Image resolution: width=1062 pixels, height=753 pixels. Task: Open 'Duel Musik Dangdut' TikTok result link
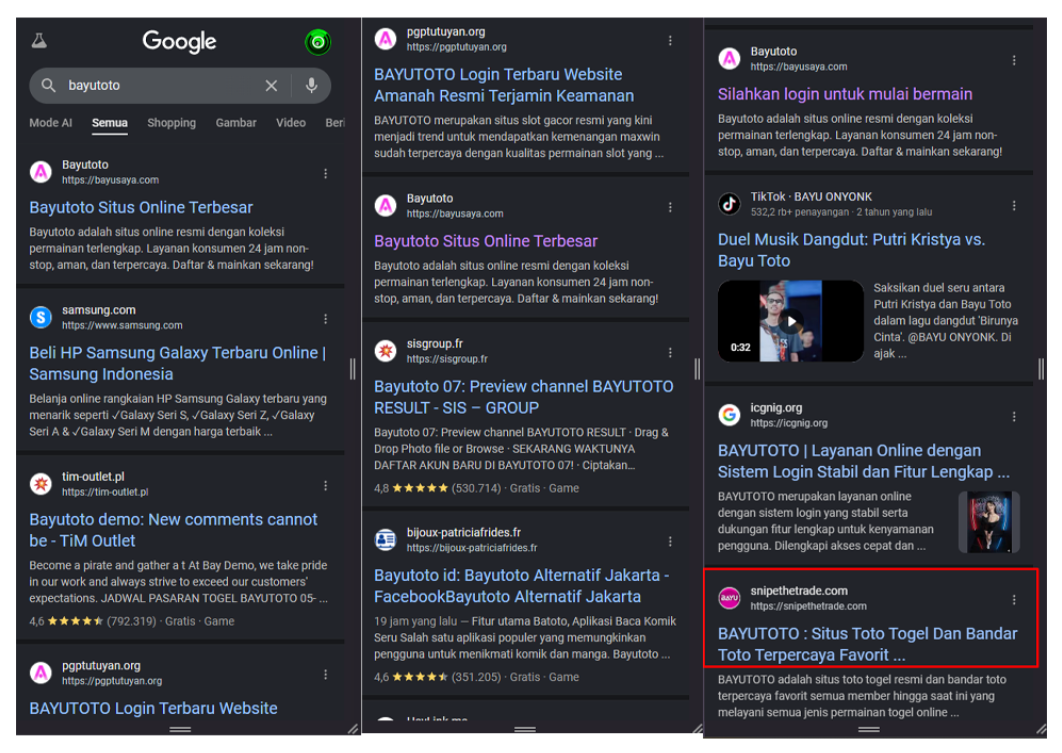pos(851,250)
